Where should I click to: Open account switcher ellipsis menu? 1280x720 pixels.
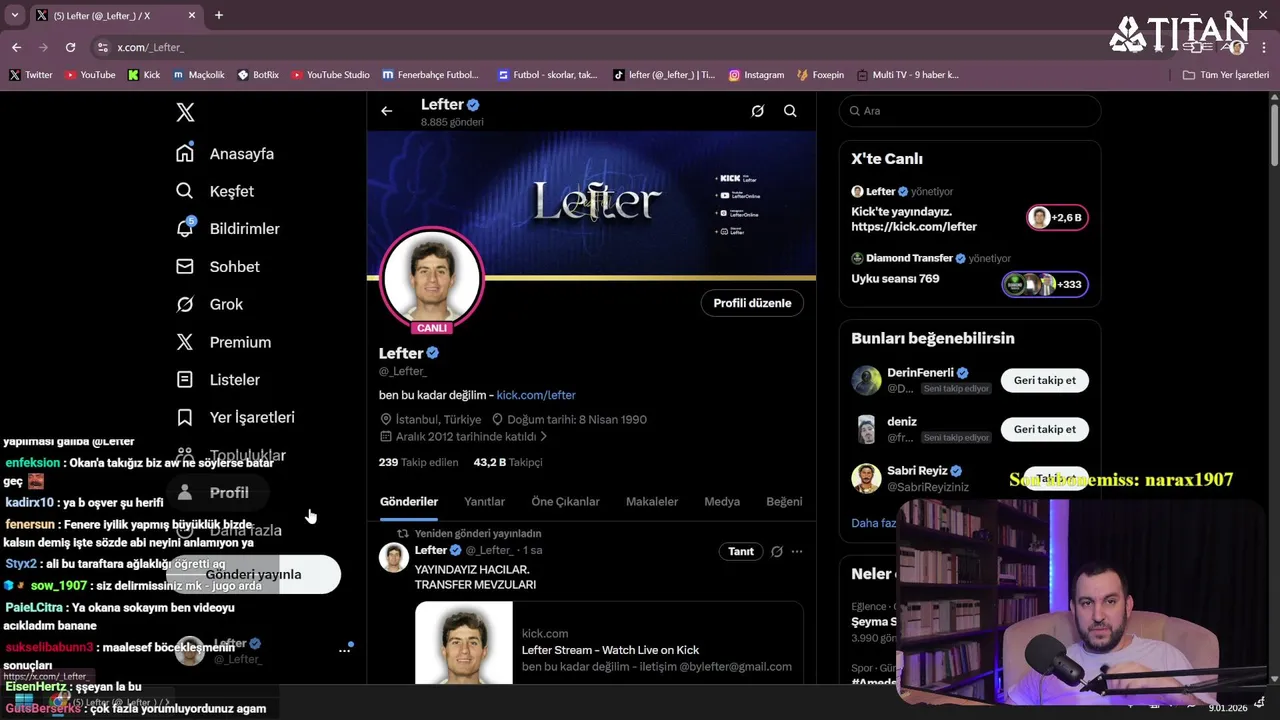[x=344, y=650]
